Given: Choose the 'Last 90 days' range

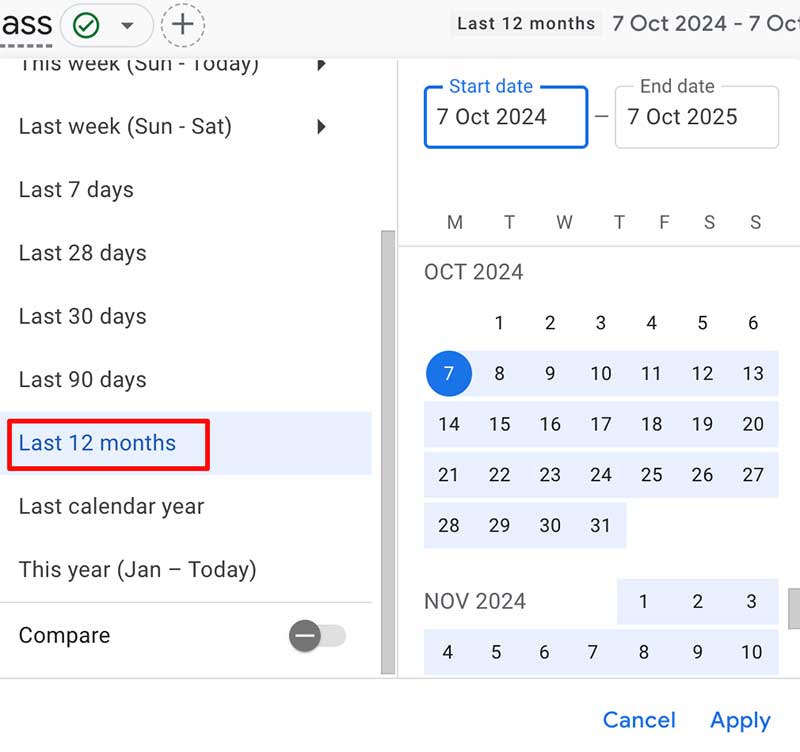Looking at the screenshot, I should (x=81, y=380).
